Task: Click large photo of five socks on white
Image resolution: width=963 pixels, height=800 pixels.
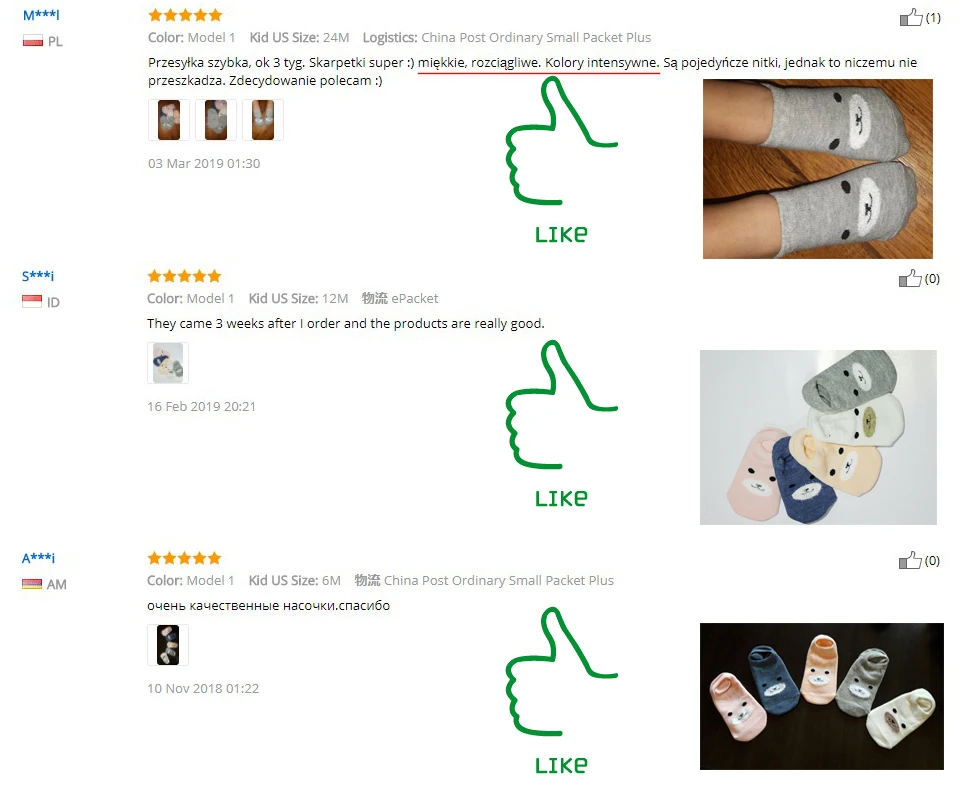Action: click(818, 437)
